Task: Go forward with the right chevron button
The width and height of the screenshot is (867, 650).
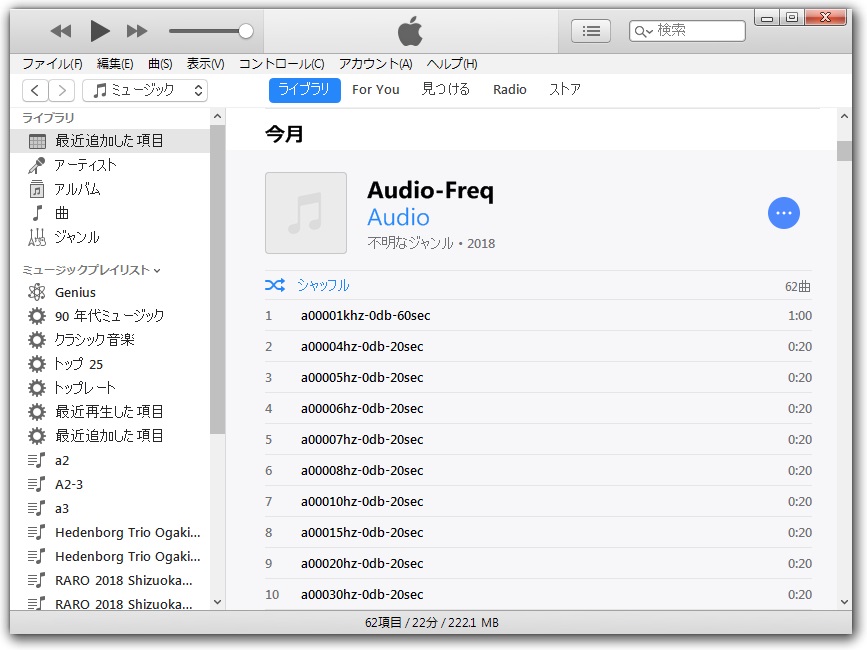Action: [x=61, y=90]
